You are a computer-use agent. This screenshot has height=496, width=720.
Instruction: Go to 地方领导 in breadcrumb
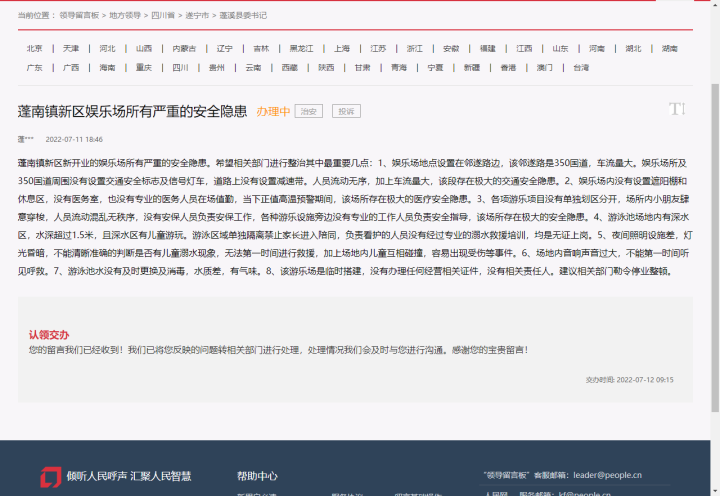pos(125,15)
